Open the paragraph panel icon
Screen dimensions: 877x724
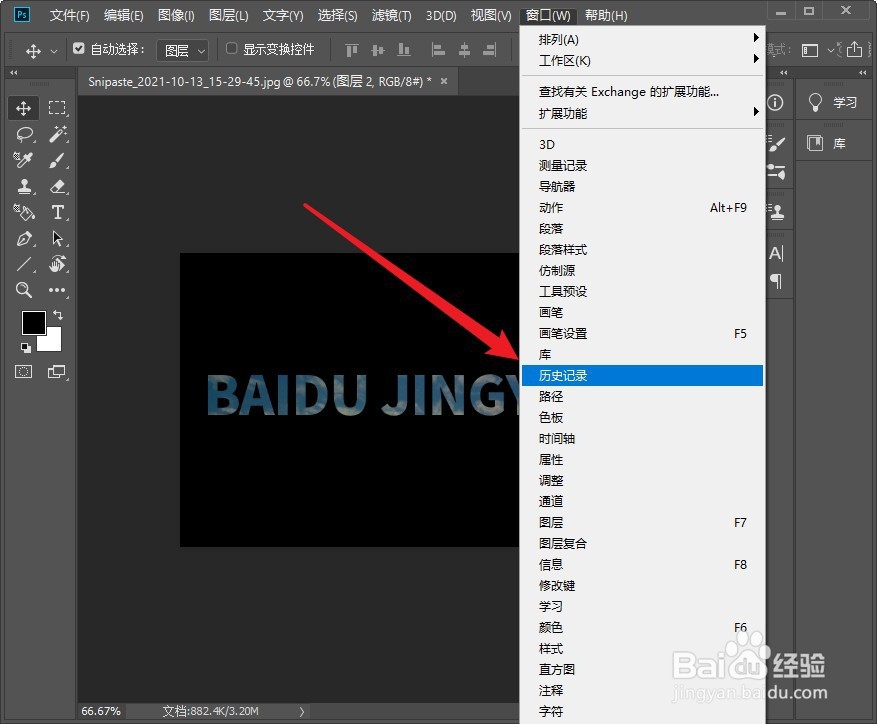[x=776, y=280]
